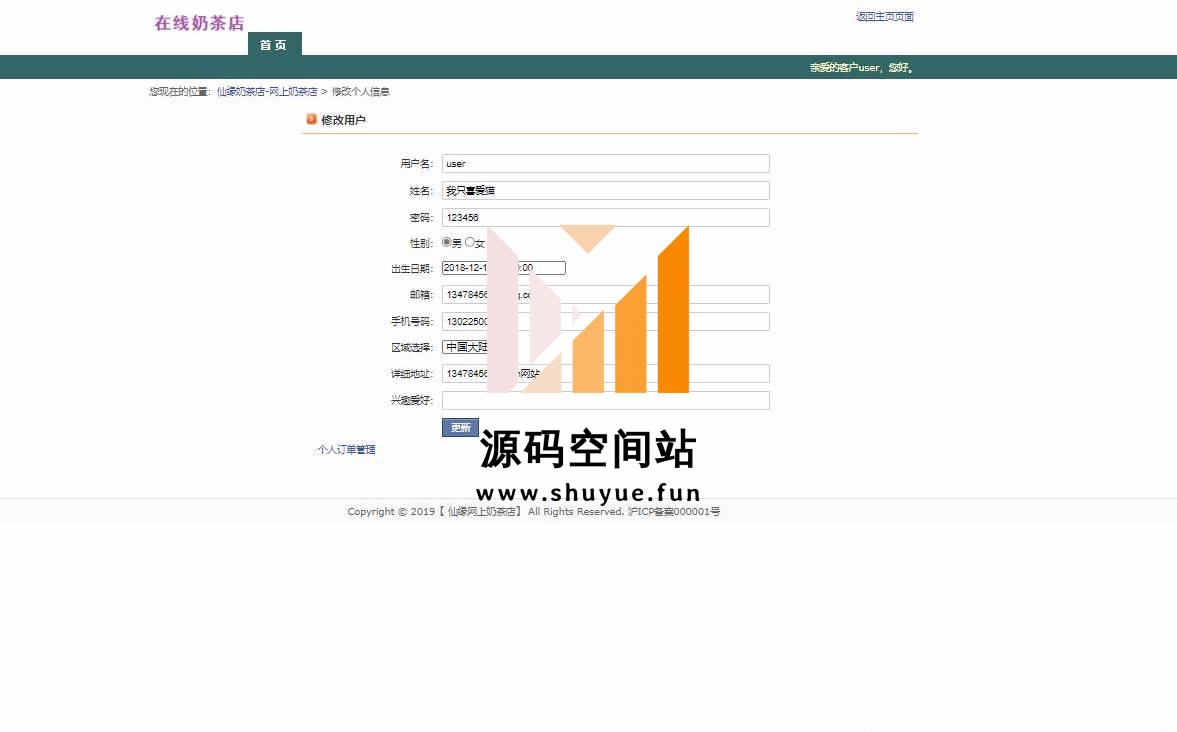This screenshot has width=1177, height=732.
Task: Open the 区域选择 region dropdown
Action: 466,347
